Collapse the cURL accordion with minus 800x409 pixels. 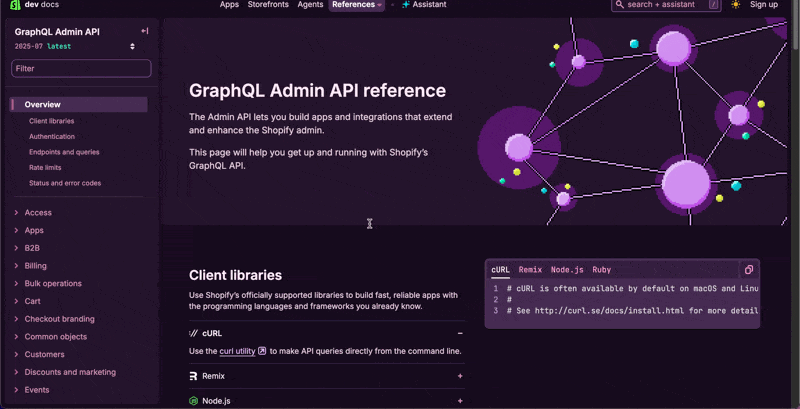pos(460,334)
